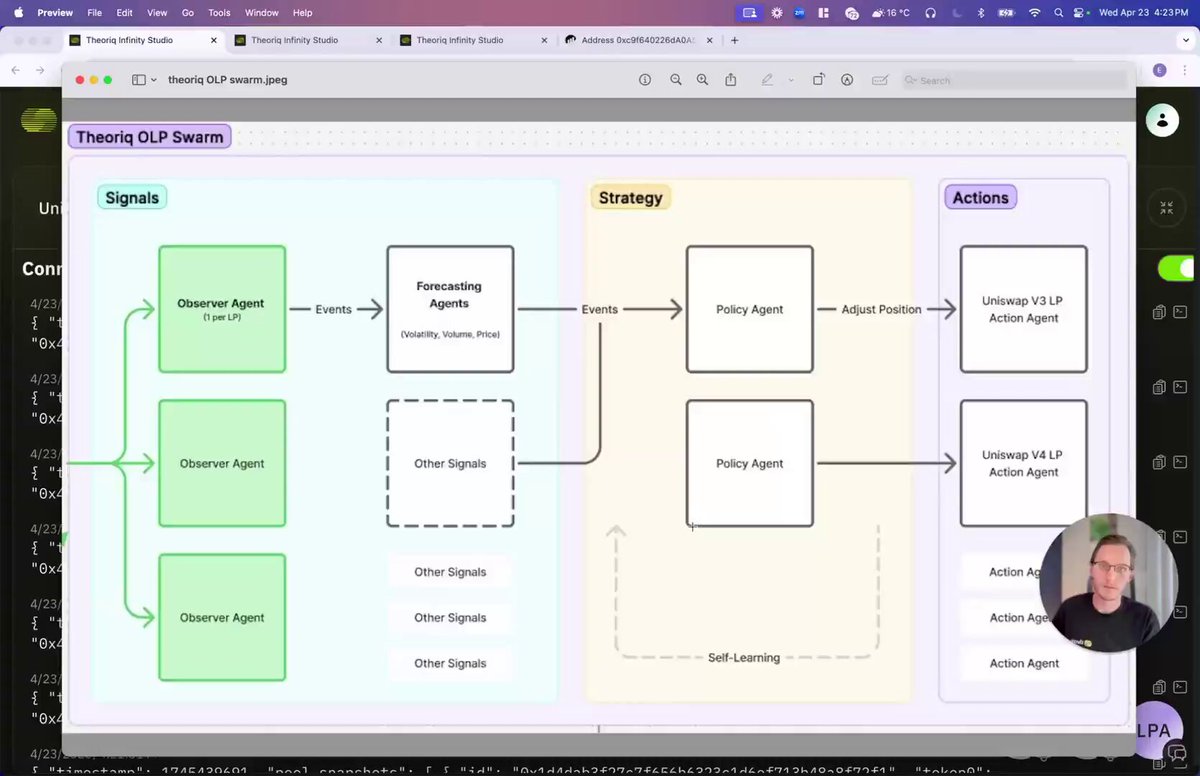Open a new browser tab with plus button
This screenshot has height=776, width=1200.
point(734,40)
